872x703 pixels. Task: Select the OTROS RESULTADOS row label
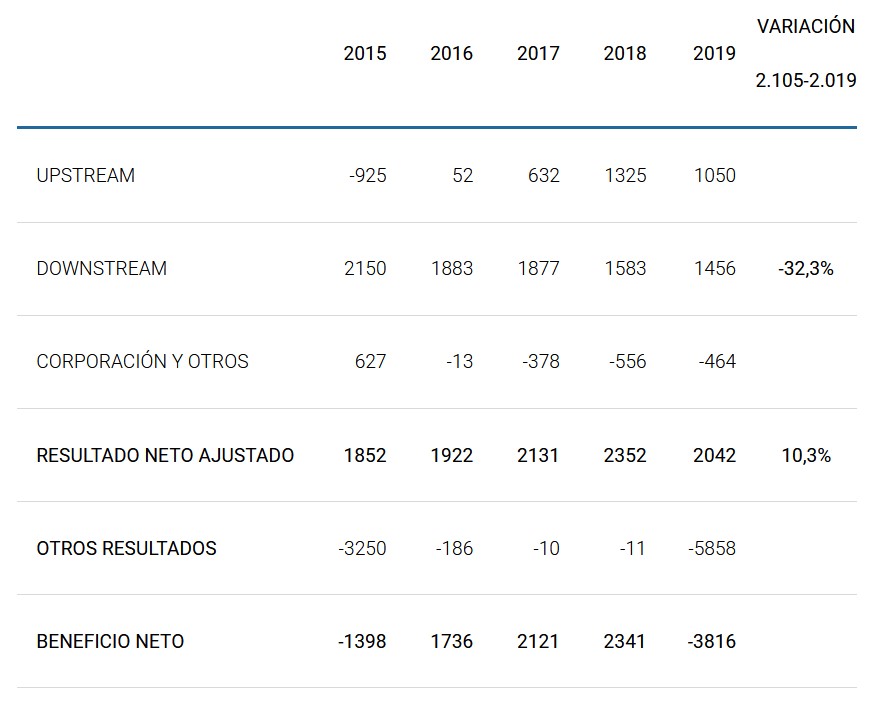[126, 549]
